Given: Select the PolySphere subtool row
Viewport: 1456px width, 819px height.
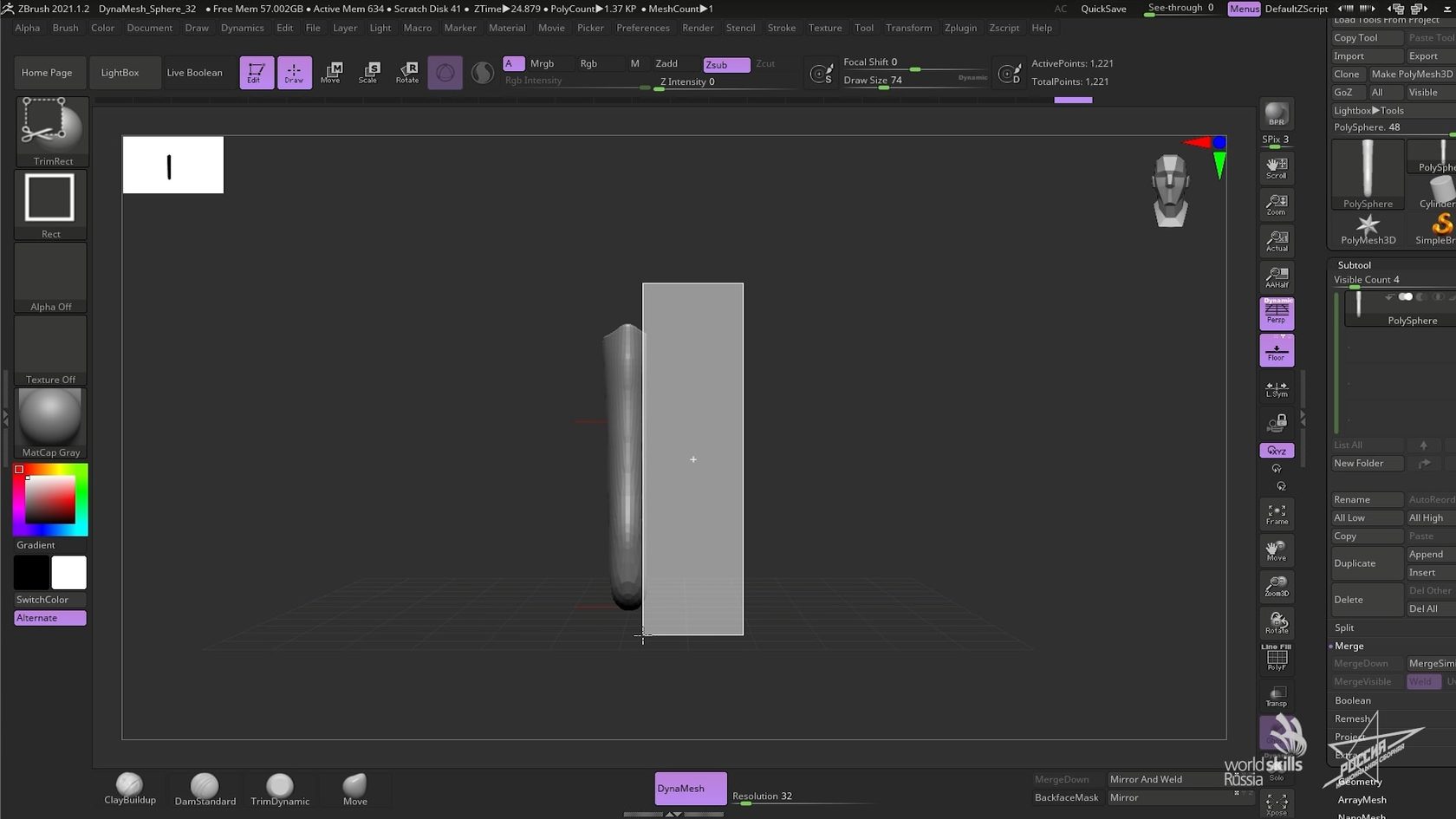Looking at the screenshot, I should click(1399, 309).
